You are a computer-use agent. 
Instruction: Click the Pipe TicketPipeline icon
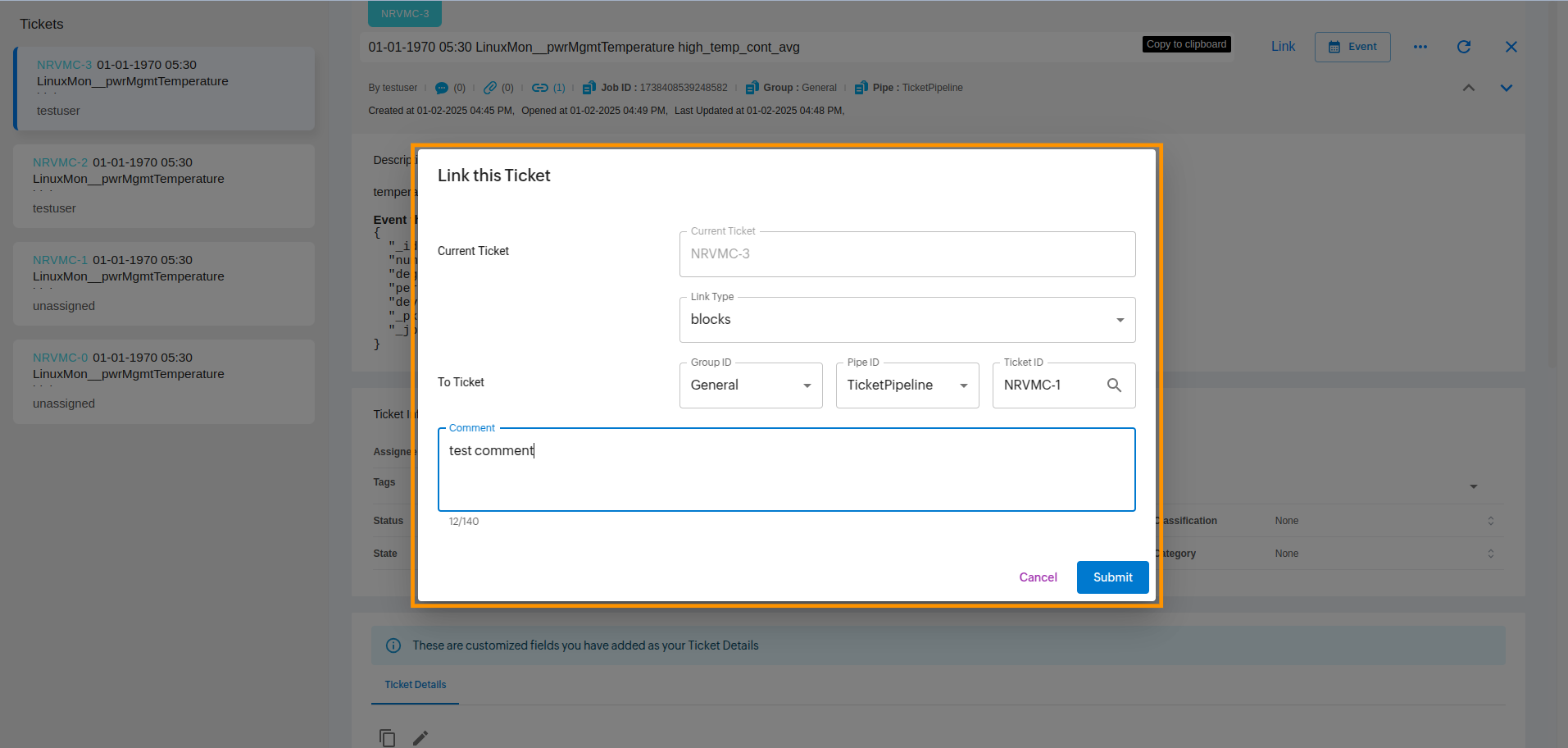[861, 88]
